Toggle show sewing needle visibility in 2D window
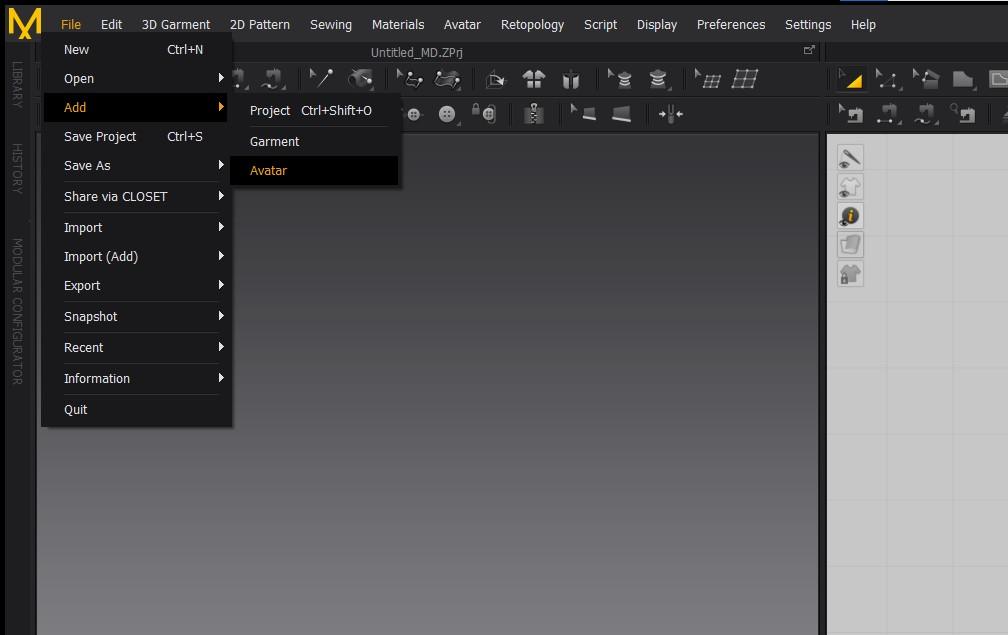This screenshot has height=635, width=1008. point(850,157)
